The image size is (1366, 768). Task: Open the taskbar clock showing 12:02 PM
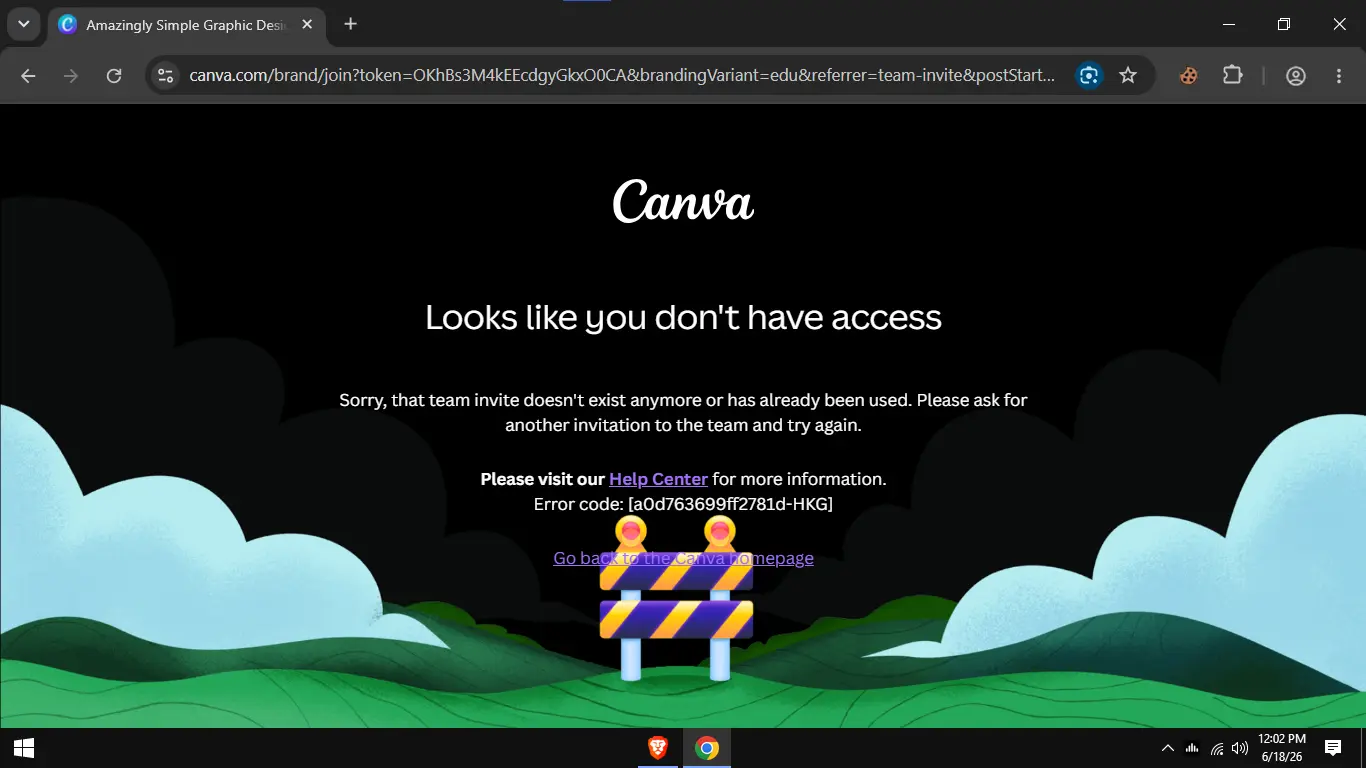(x=1282, y=747)
